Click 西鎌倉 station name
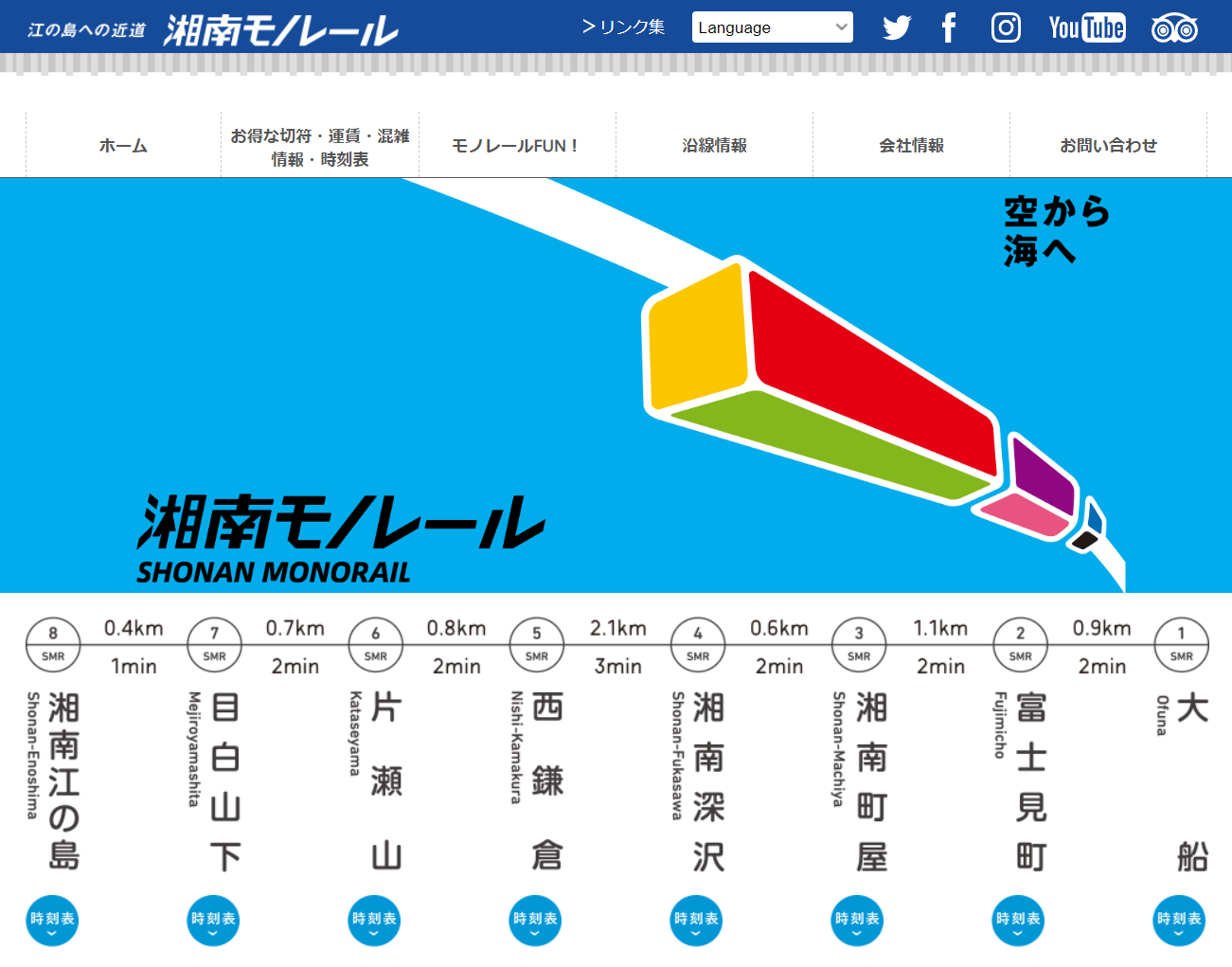1232x967 pixels. point(547,781)
